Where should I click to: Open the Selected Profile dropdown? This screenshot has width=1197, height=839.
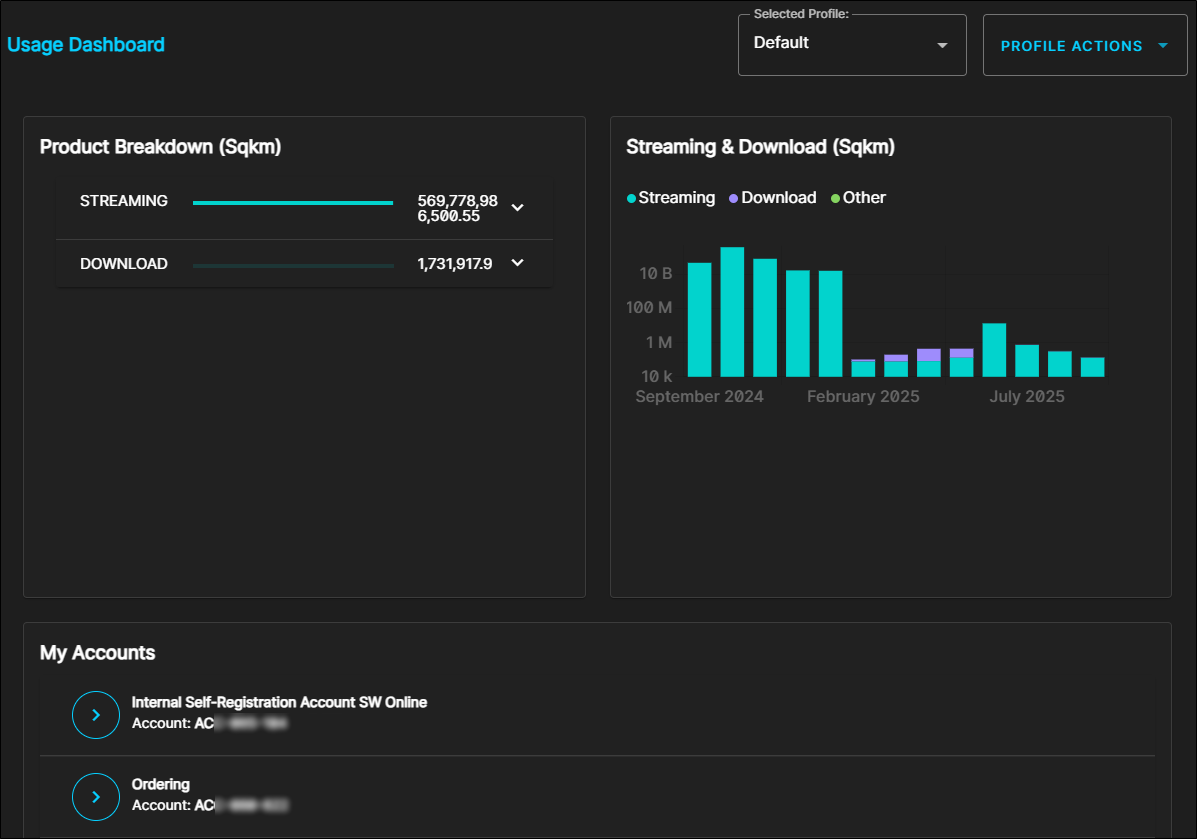click(x=851, y=45)
